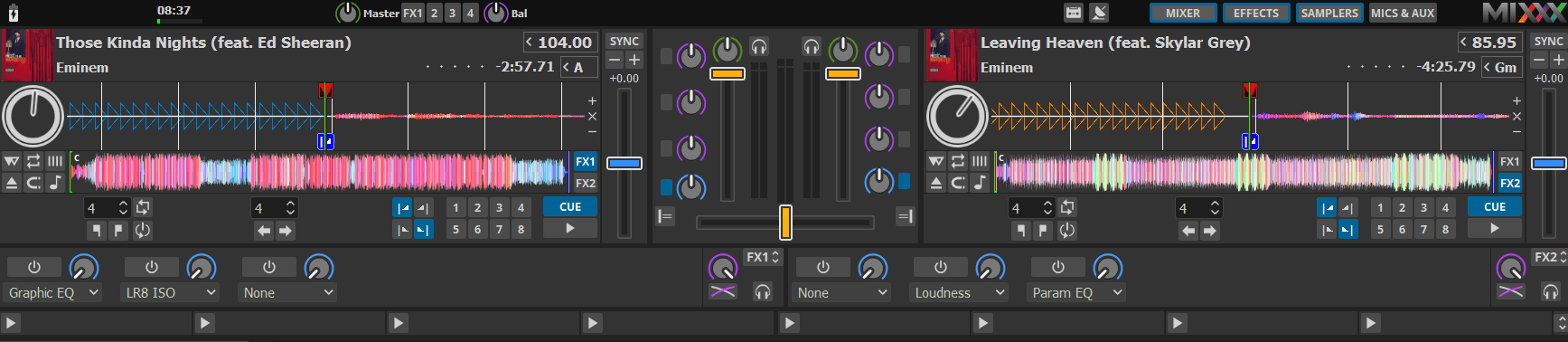Zoom in waveform plus on right deck
This screenshot has width=1568, height=342.
[x=1516, y=100]
